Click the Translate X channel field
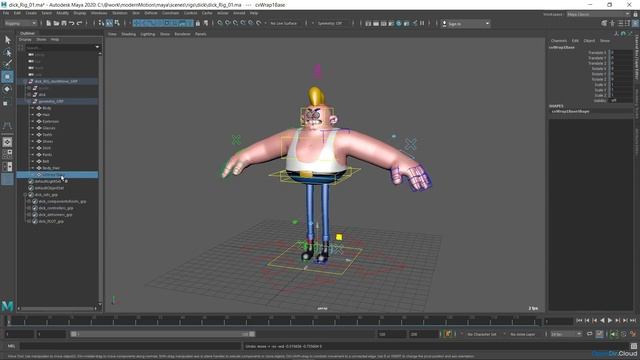Viewport: 640px width, 360px height. 622,53
